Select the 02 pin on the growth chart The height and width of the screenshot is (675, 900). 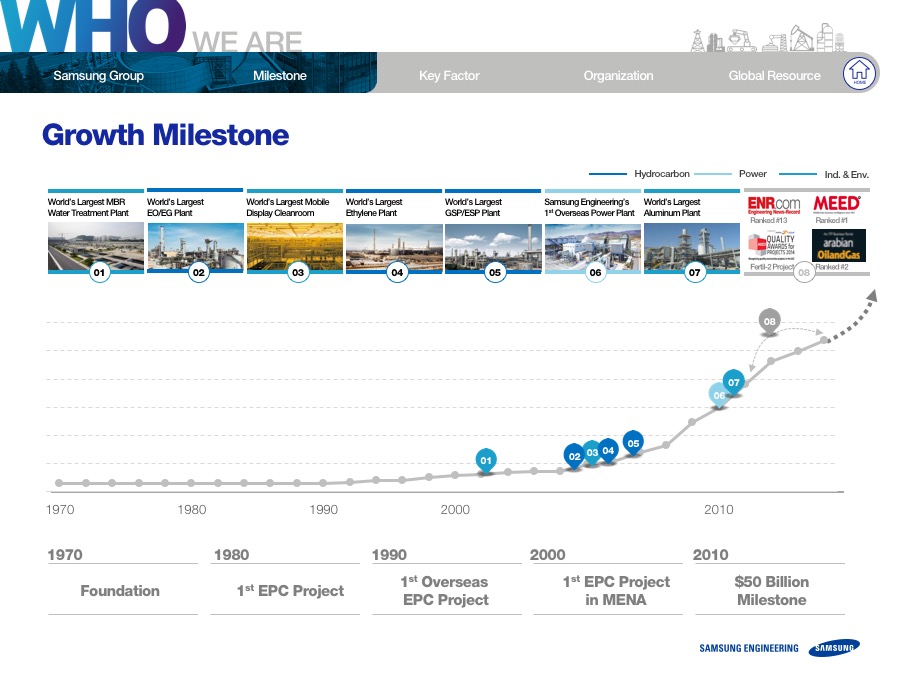pos(574,456)
